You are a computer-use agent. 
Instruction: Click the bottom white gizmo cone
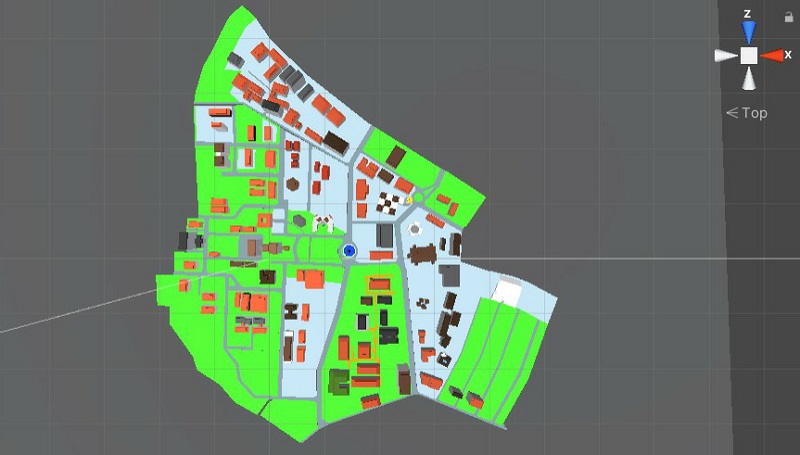pyautogui.click(x=749, y=79)
